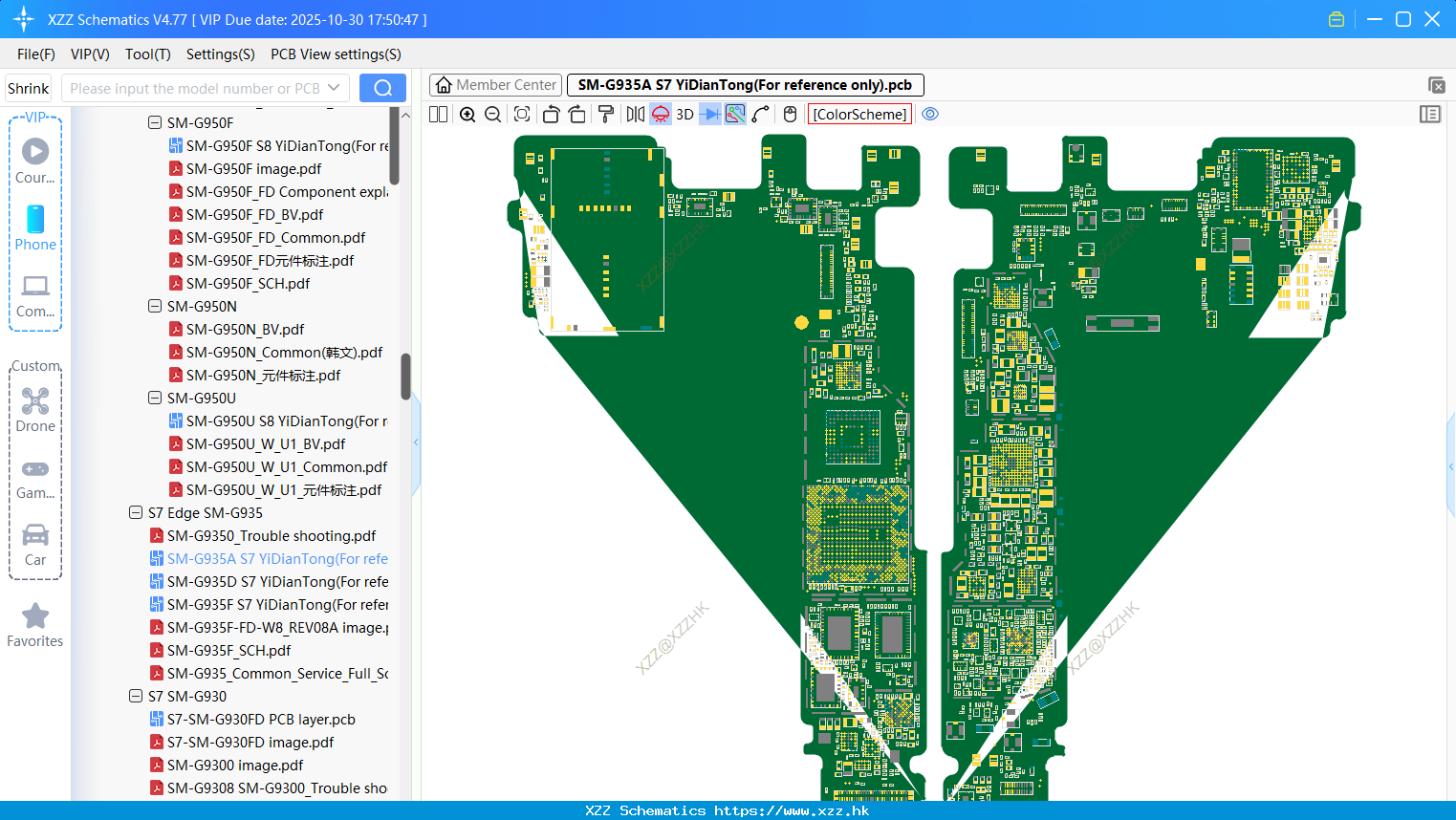The image size is (1456, 820).
Task: Click the mouse settings icon
Action: pos(790,115)
